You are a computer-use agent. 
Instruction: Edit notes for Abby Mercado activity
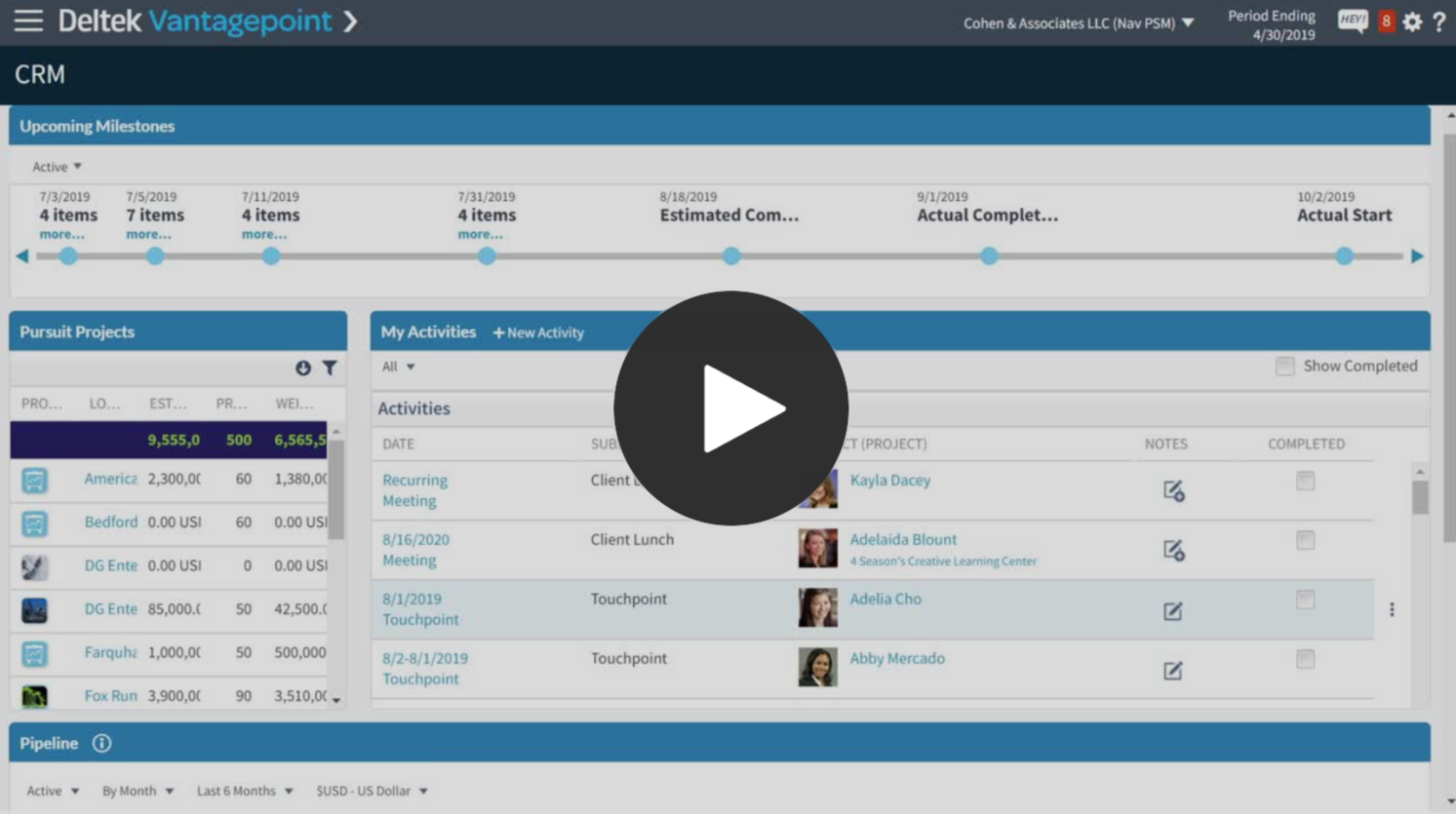(1173, 670)
